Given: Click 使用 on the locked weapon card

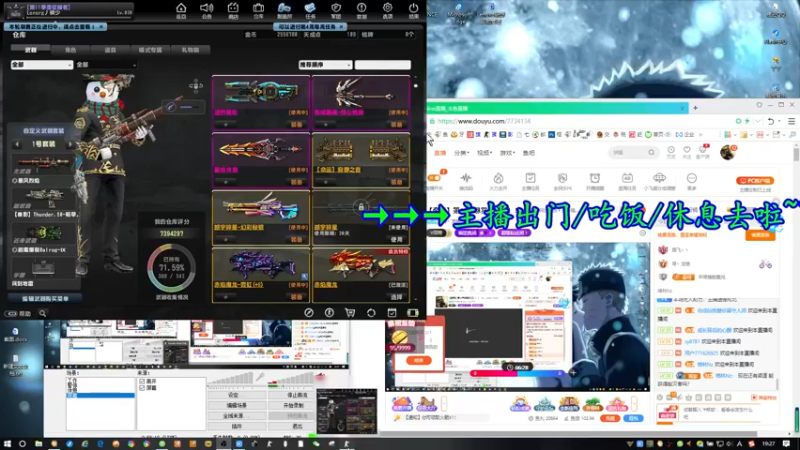Looking at the screenshot, I should [x=396, y=239].
